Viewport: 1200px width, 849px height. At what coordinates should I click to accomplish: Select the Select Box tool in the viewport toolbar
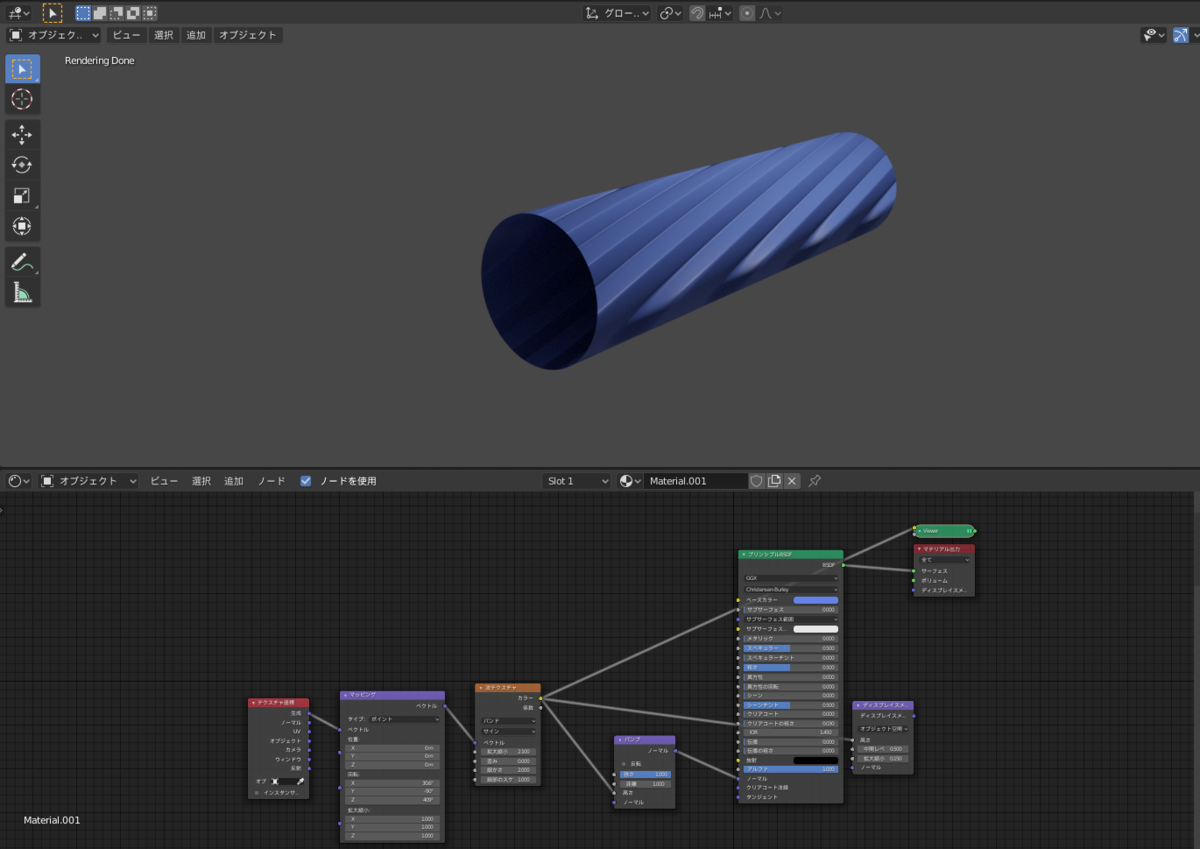click(22, 68)
